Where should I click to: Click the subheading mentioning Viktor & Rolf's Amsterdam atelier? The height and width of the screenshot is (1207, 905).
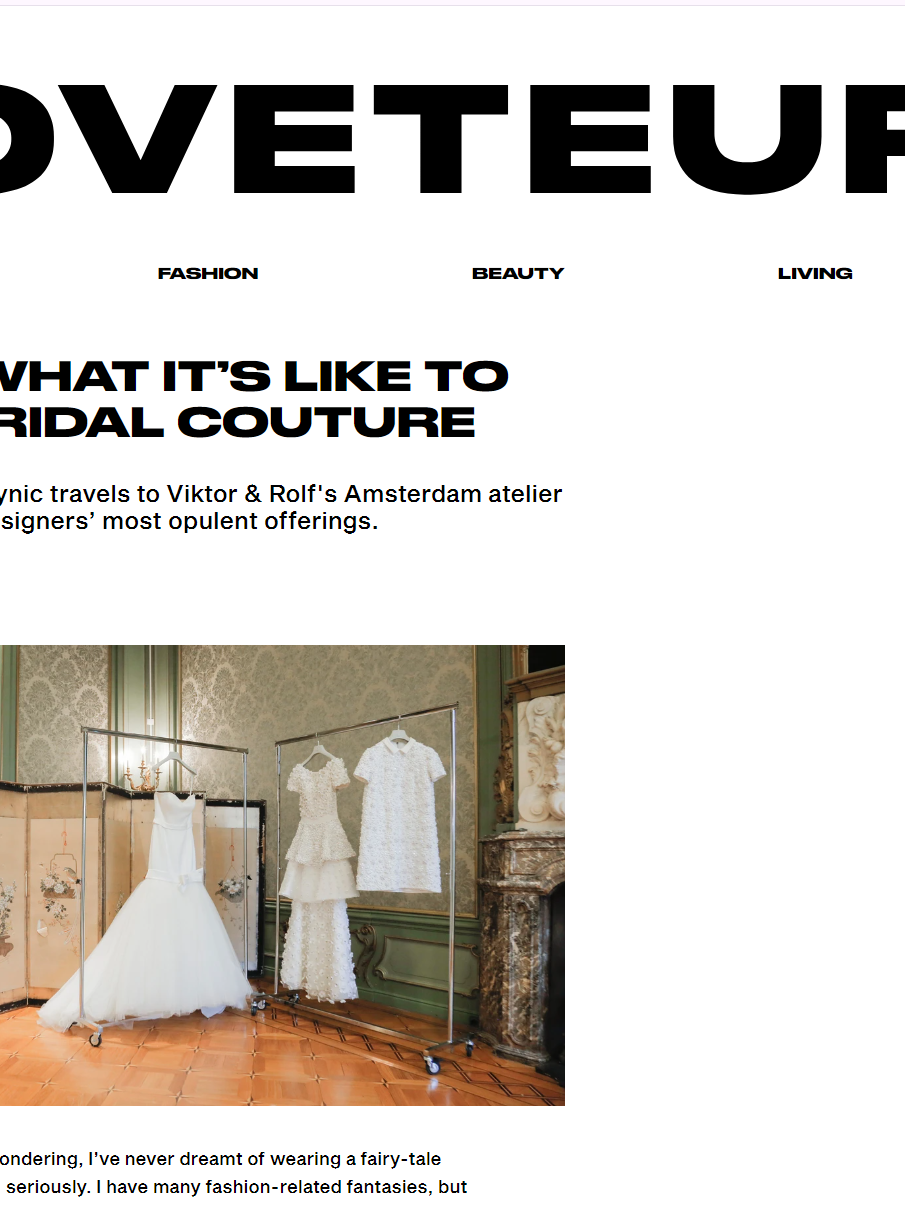click(x=281, y=494)
